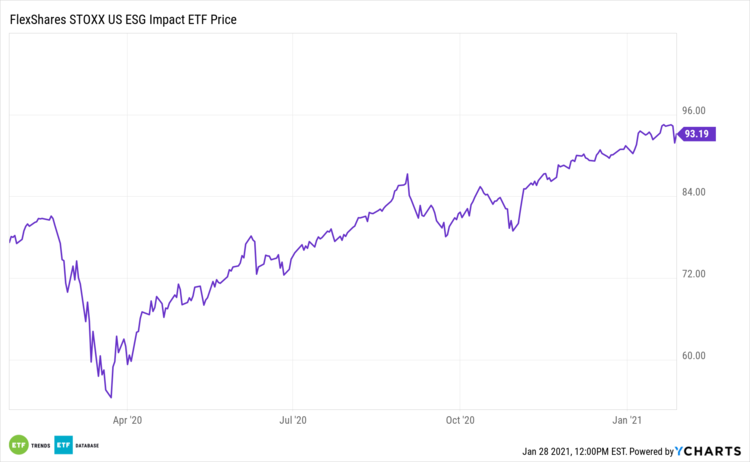The width and height of the screenshot is (750, 462).
Task: Click the 72.00 price axis label
Action: tap(693, 274)
